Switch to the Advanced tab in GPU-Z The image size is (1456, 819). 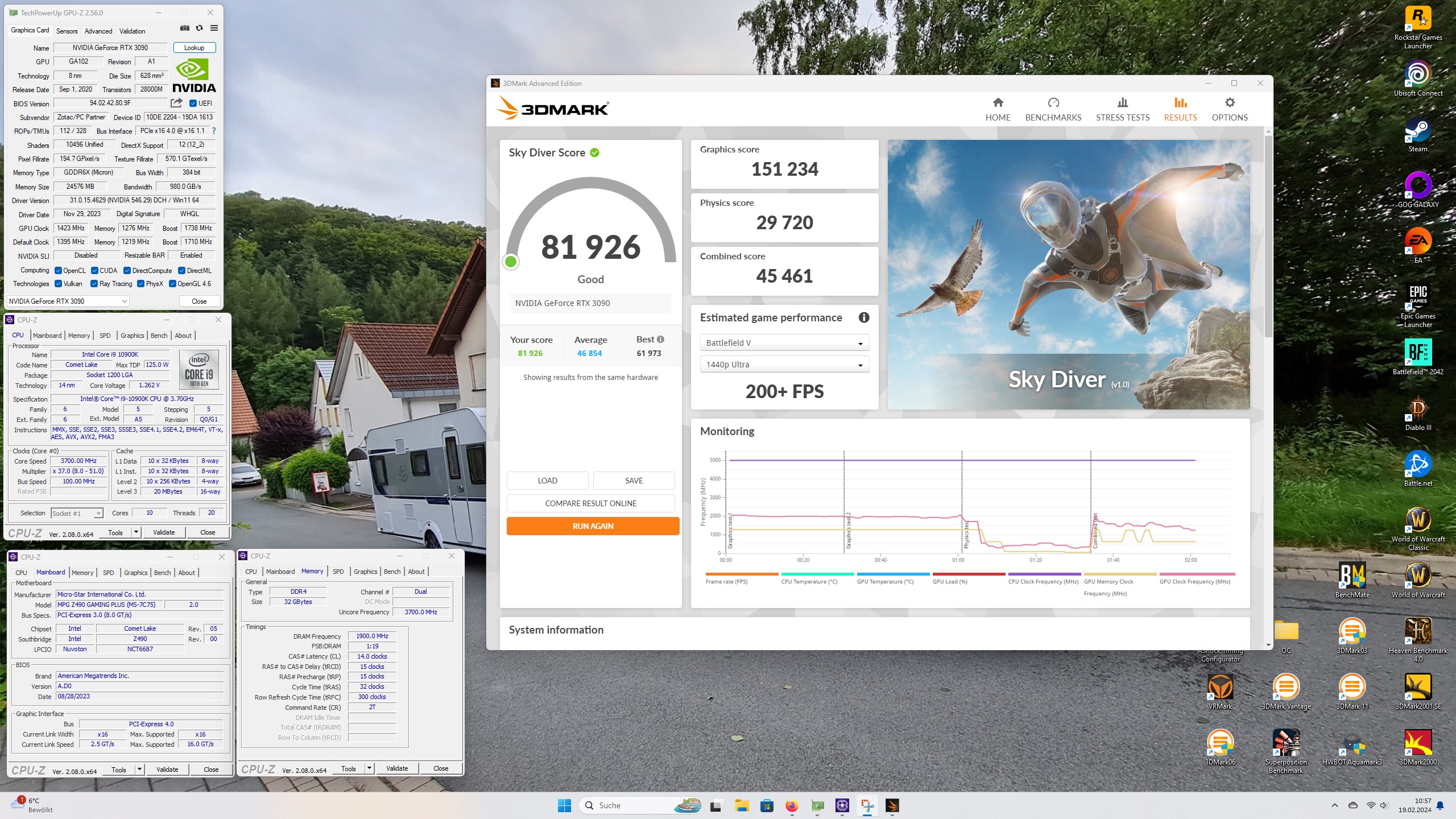coord(98,31)
